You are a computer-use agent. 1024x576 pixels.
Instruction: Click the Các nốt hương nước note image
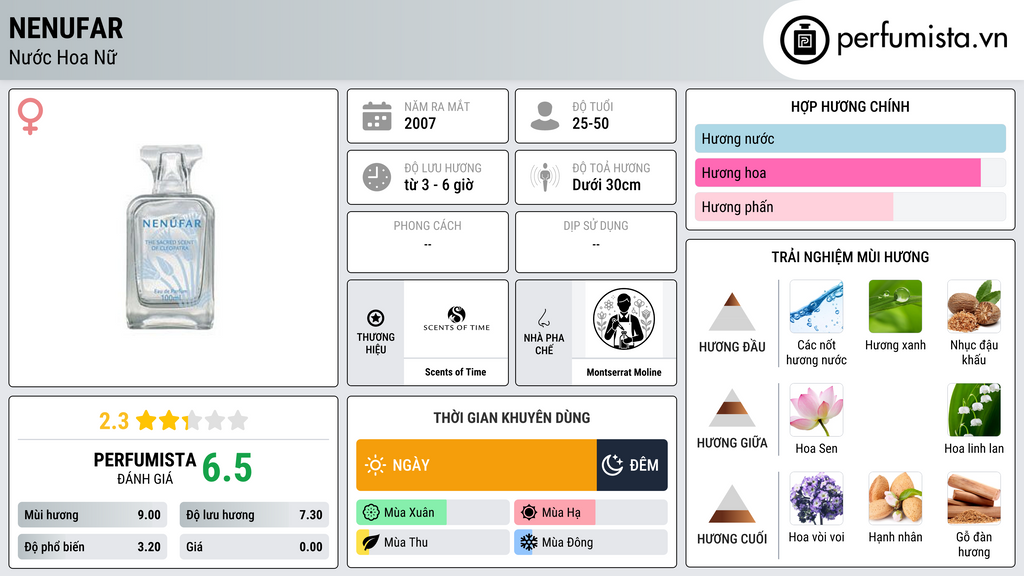[816, 307]
